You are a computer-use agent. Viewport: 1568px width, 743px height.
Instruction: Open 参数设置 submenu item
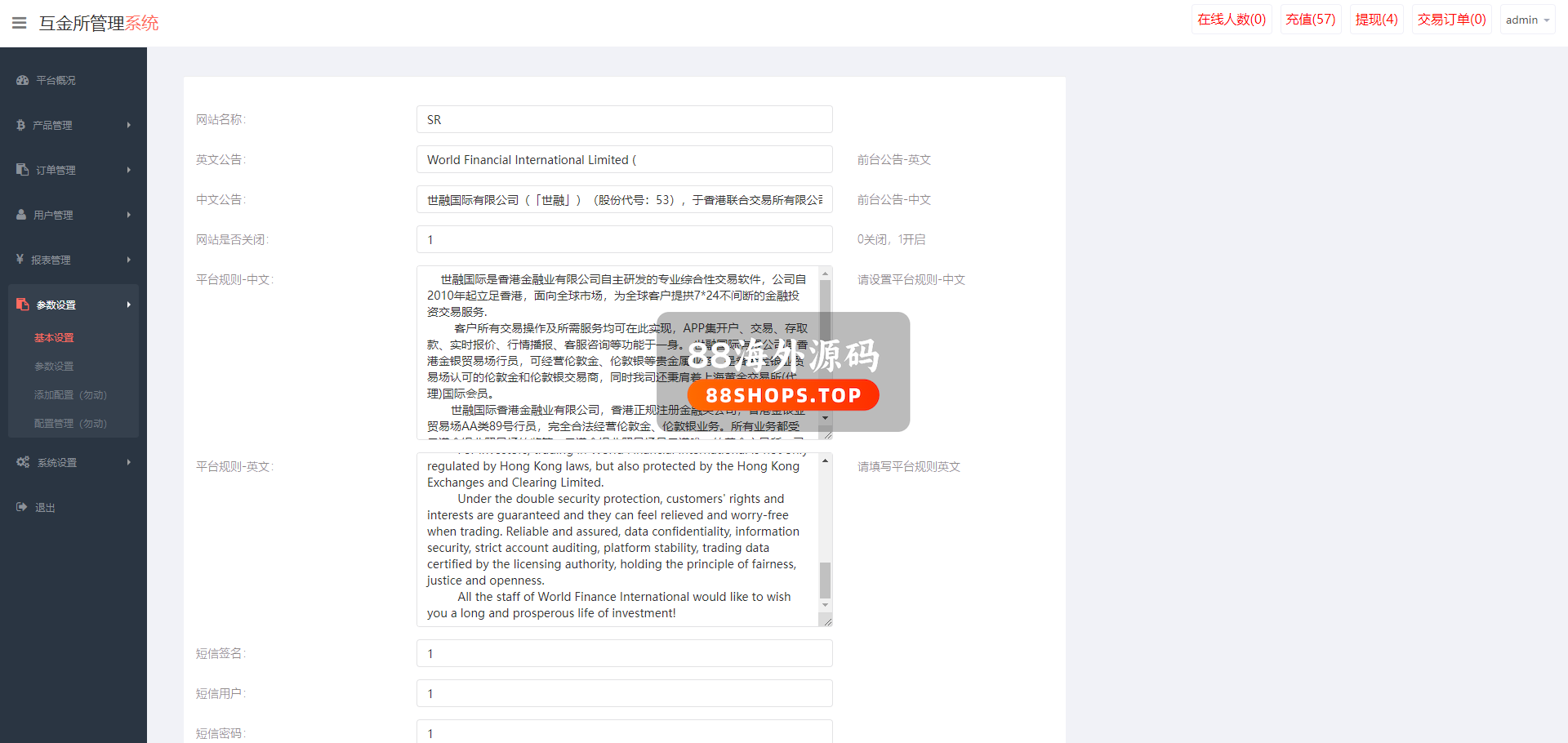click(54, 367)
